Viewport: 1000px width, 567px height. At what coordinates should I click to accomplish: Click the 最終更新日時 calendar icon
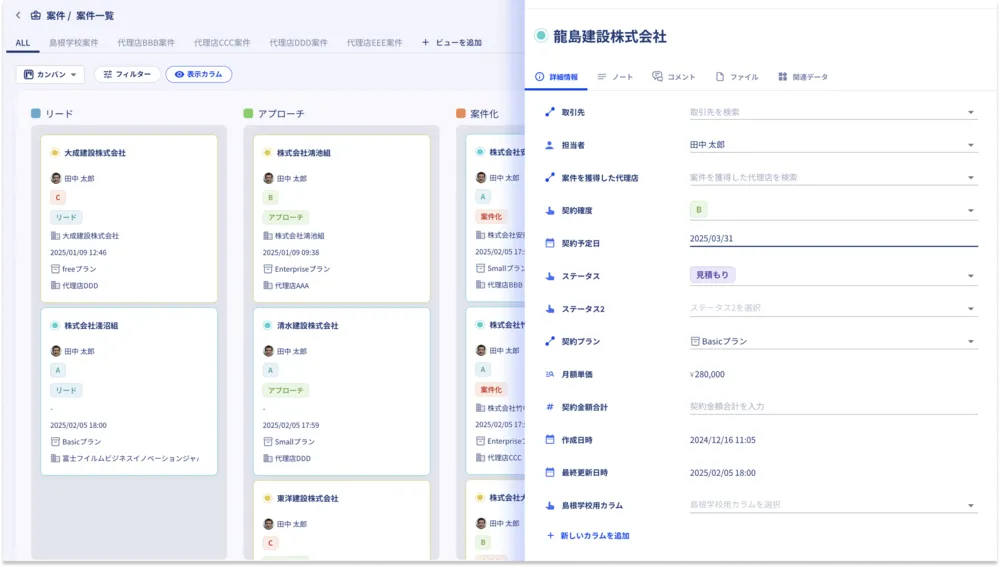coord(550,473)
